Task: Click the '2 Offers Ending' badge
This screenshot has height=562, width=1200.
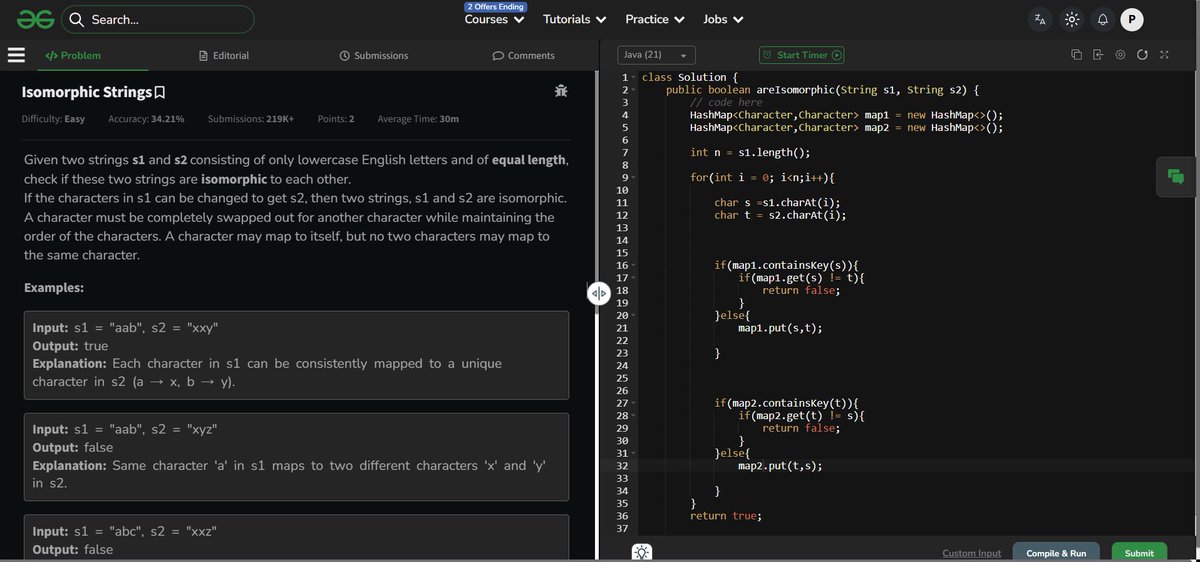Action: (495, 6)
